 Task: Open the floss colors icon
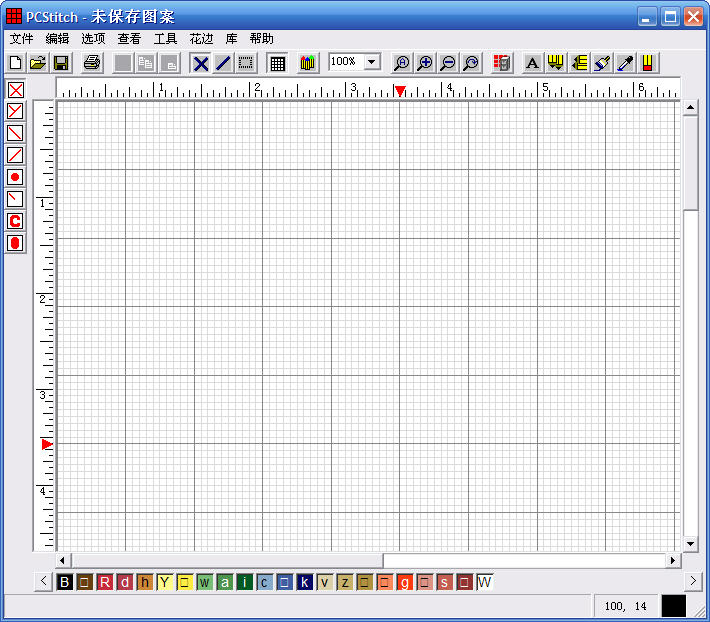(307, 63)
